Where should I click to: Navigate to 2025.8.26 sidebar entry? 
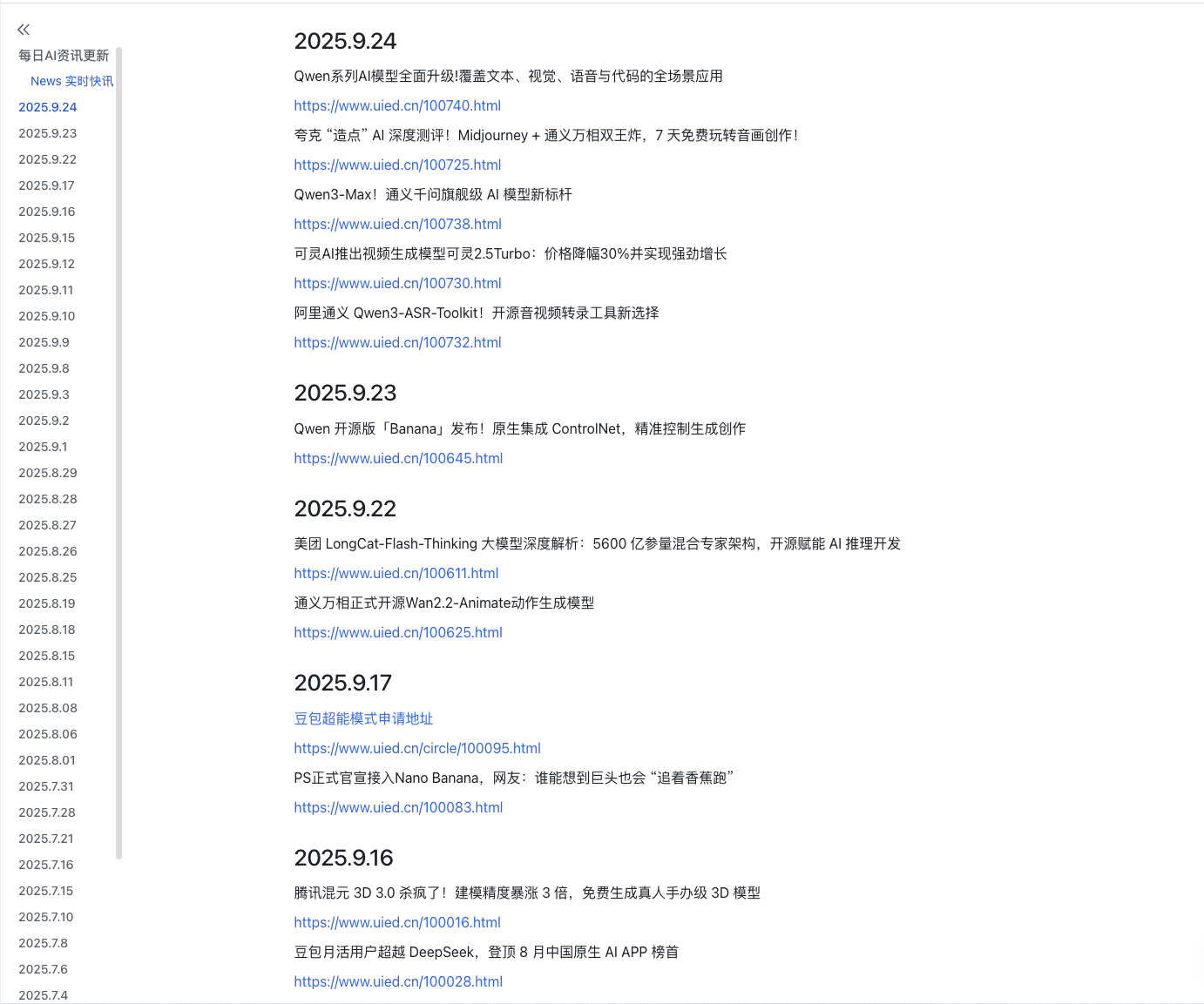click(x=48, y=551)
